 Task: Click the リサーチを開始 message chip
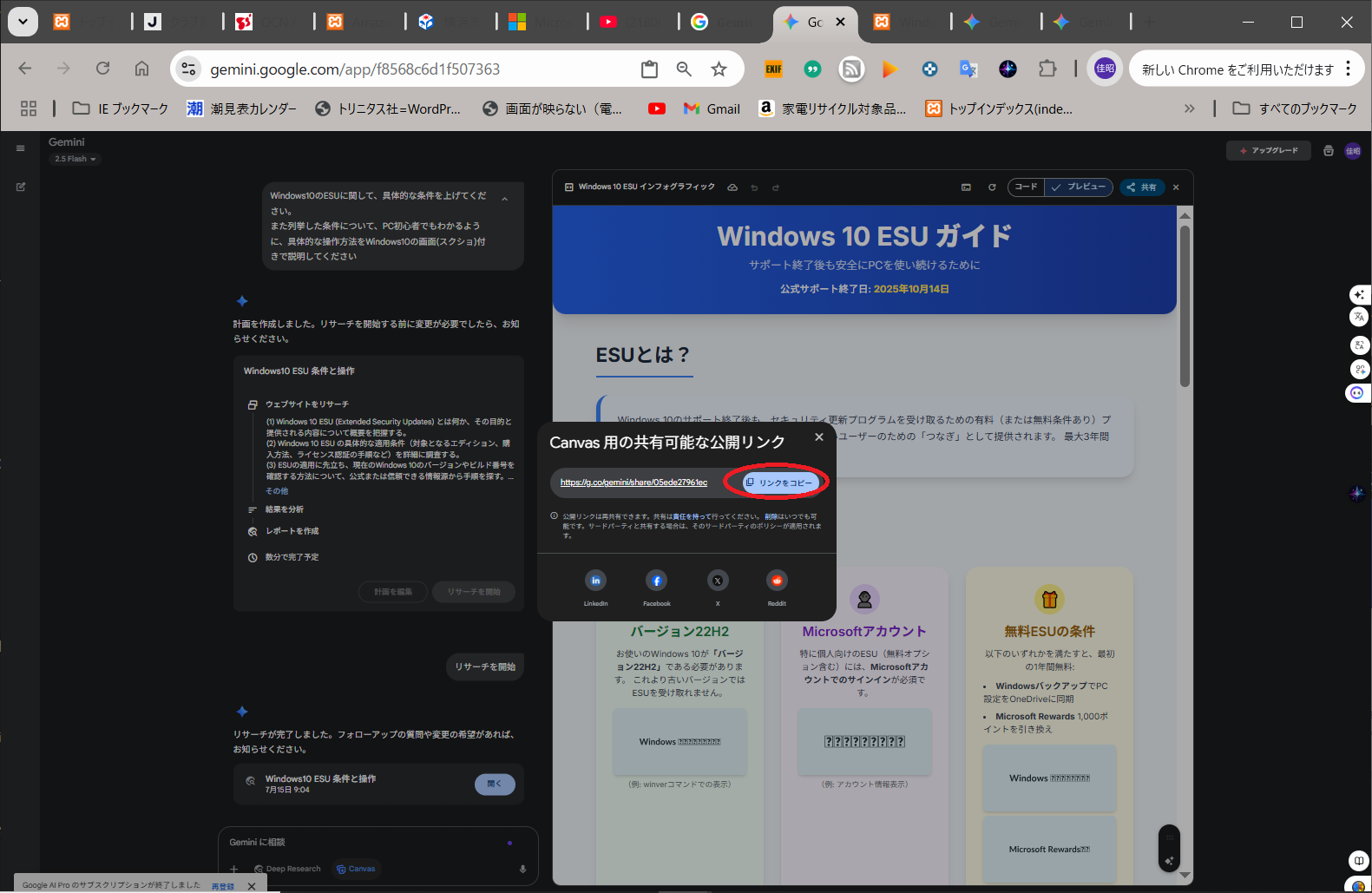485,666
